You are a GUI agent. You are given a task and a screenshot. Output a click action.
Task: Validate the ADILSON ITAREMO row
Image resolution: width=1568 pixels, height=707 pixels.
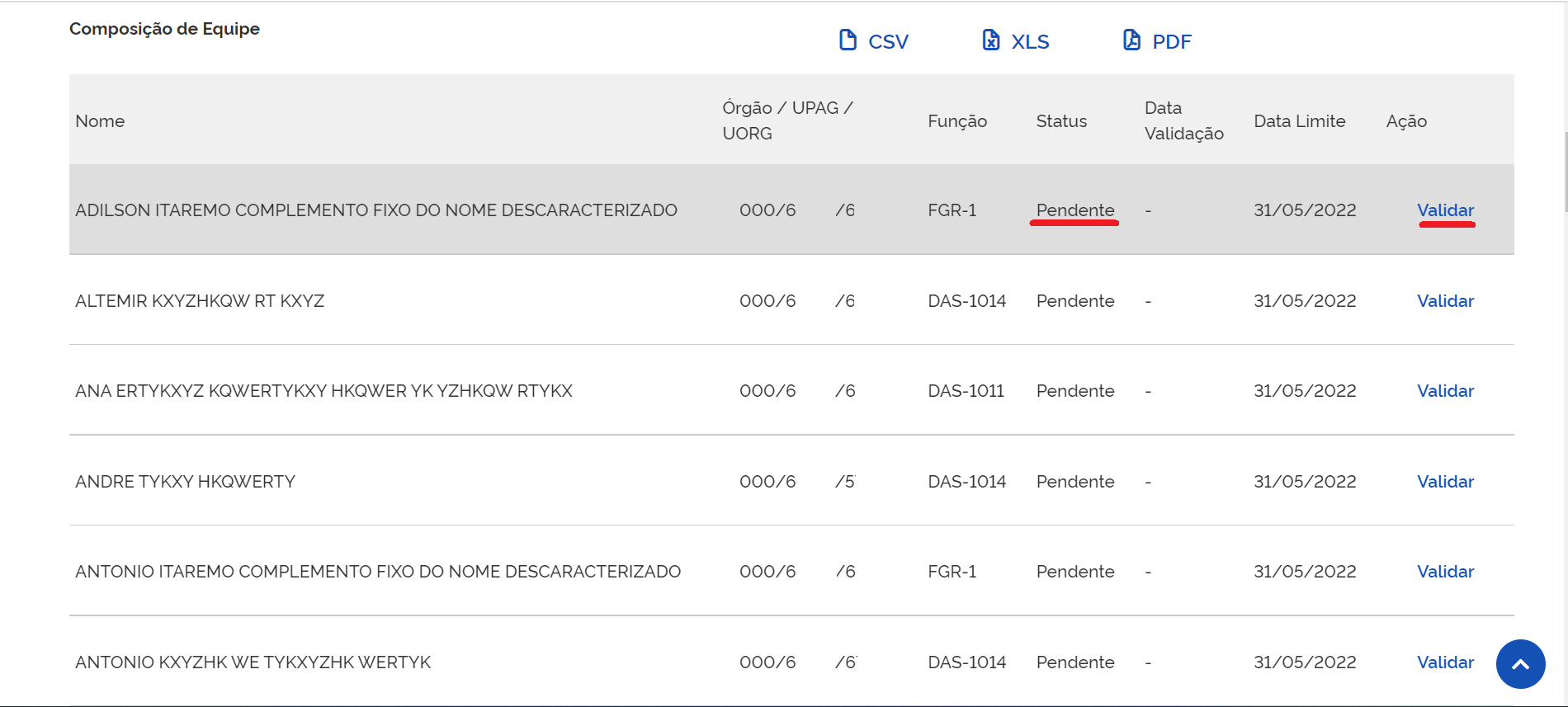(x=1445, y=210)
